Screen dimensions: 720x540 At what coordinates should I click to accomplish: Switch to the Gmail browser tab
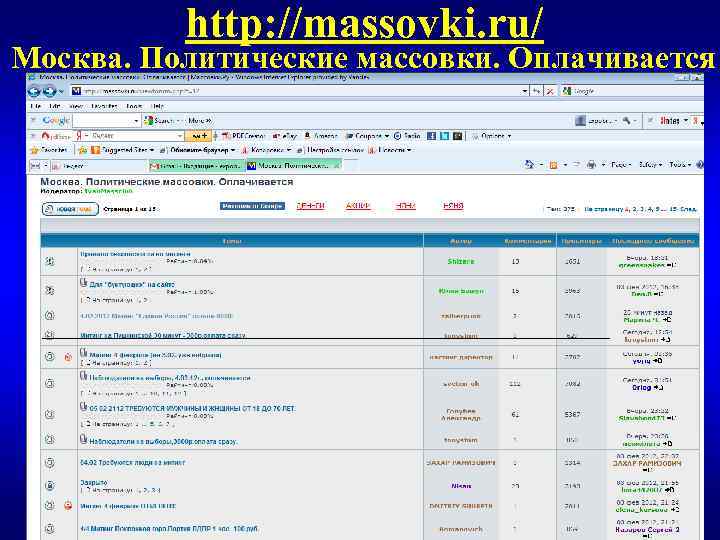coord(197,166)
